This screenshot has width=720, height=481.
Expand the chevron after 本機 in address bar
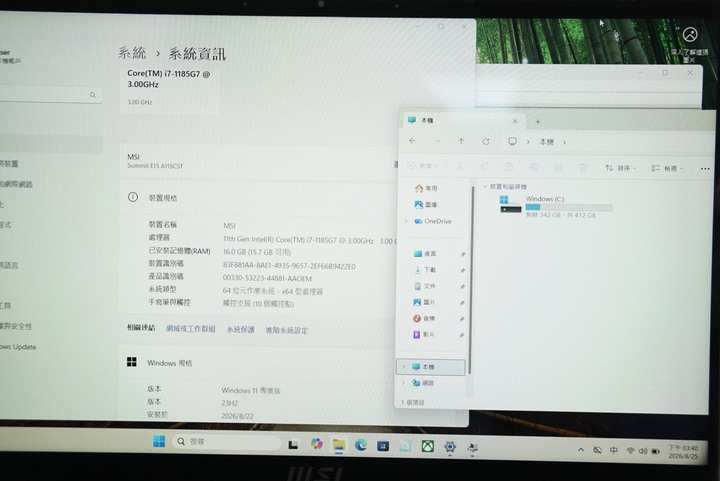point(564,142)
